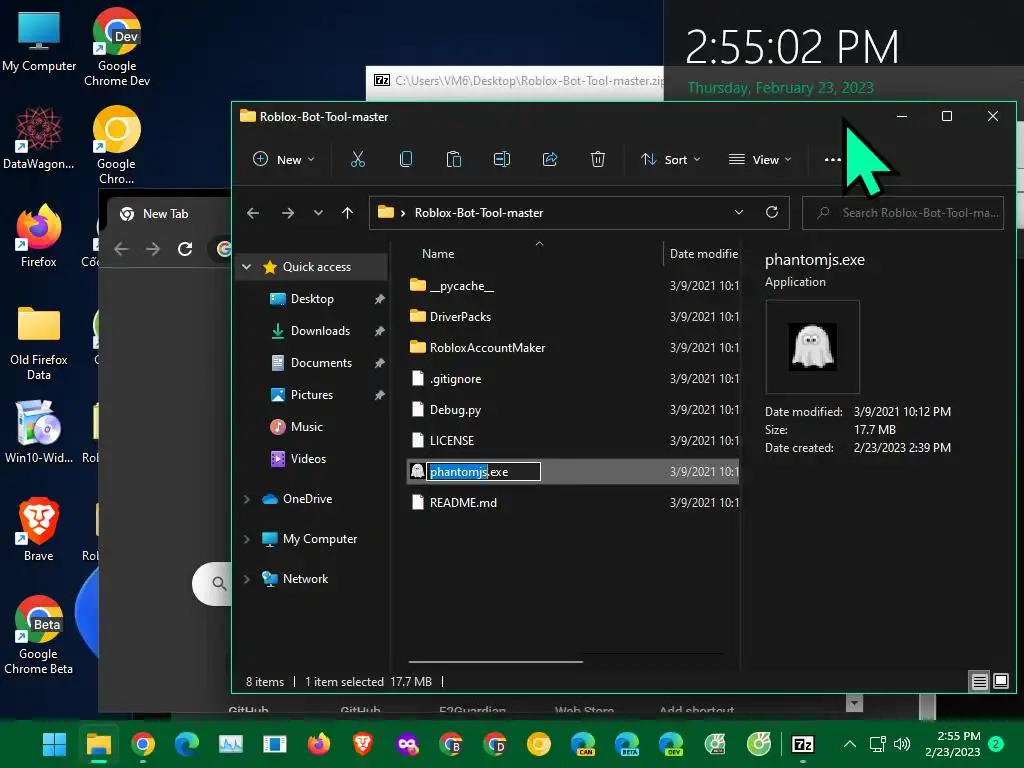Expand address bar history dropdown
The width and height of the screenshot is (1024, 768).
pyautogui.click(x=739, y=213)
